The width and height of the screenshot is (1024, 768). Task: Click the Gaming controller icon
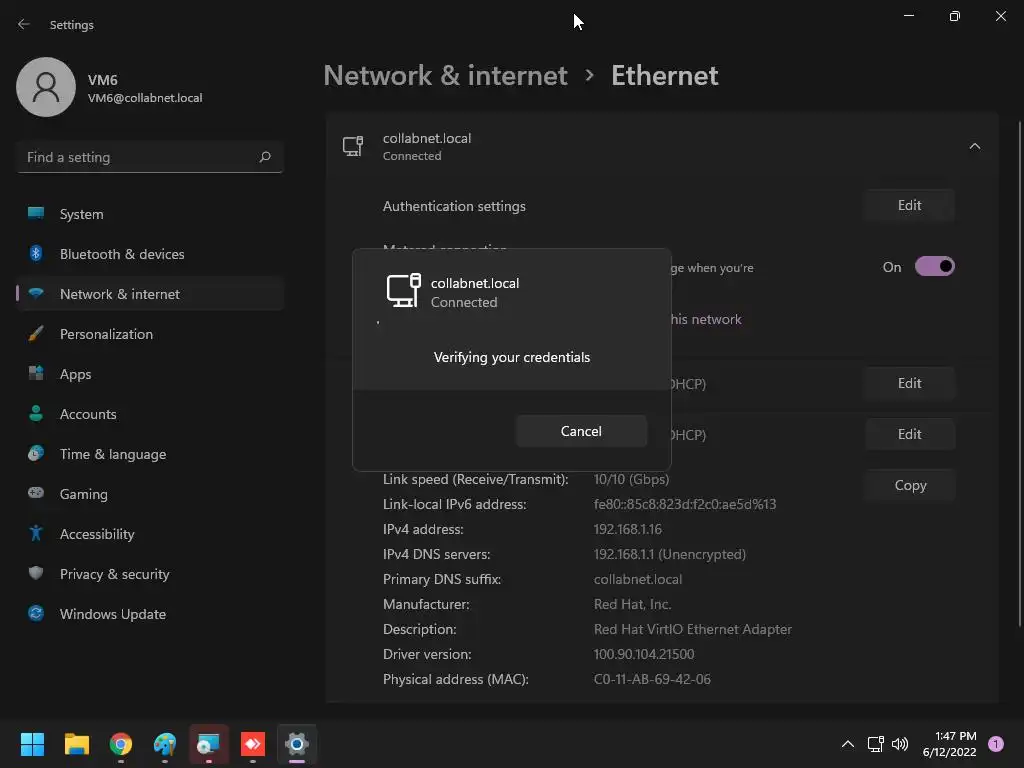pos(36,494)
